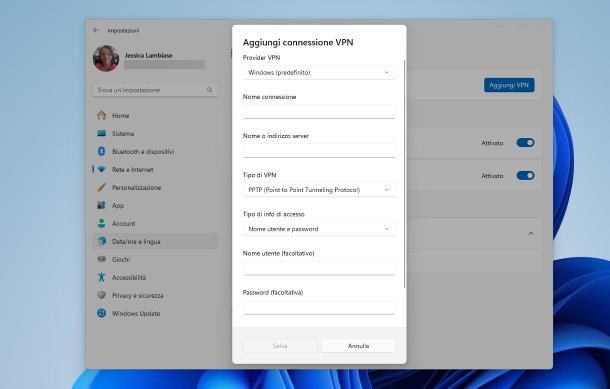This screenshot has width=610, height=389.
Task: Select the Rete e Internet wifi icon
Action: pyautogui.click(x=102, y=170)
